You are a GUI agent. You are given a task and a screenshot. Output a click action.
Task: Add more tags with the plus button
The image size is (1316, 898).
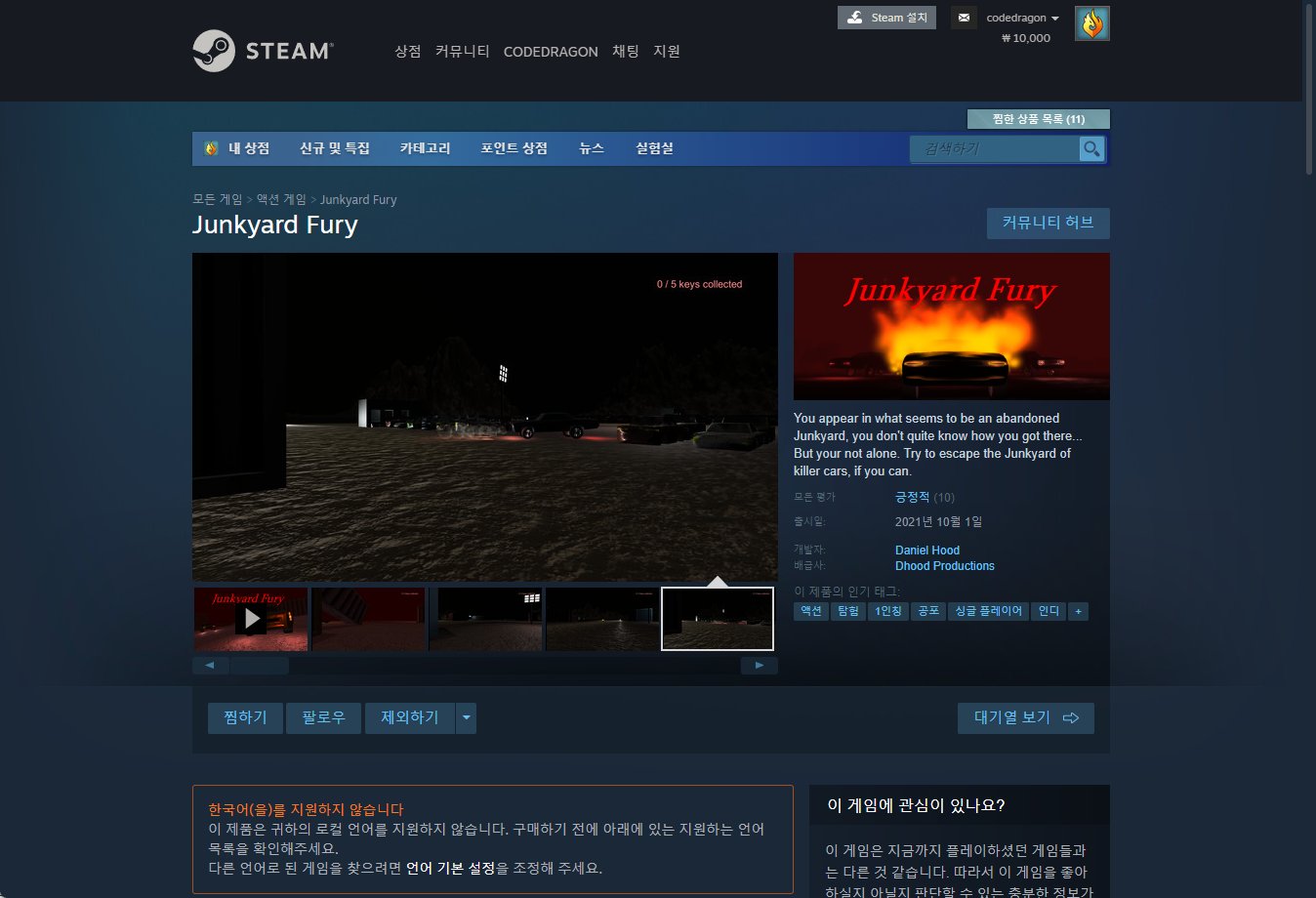pyautogui.click(x=1078, y=611)
